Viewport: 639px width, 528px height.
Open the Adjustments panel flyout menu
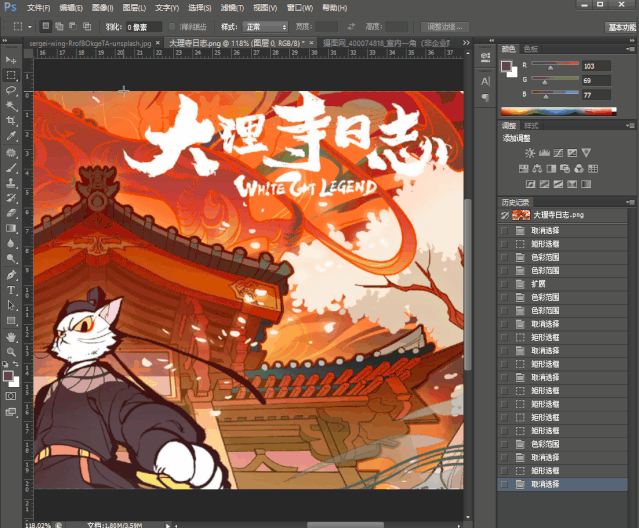630,125
